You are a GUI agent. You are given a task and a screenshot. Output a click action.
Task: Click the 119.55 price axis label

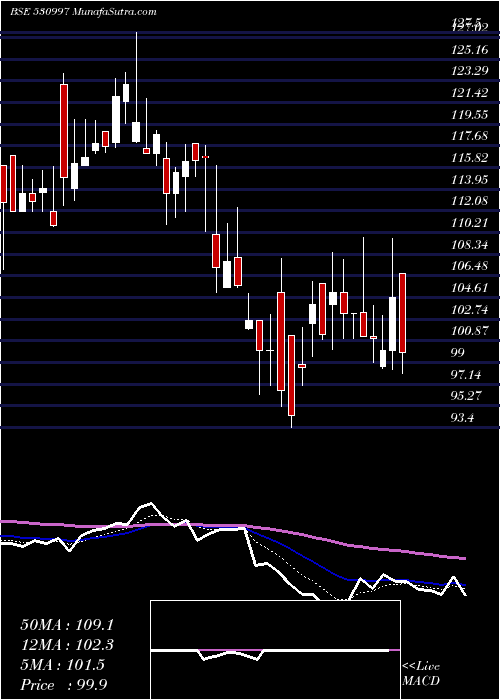tap(470, 115)
